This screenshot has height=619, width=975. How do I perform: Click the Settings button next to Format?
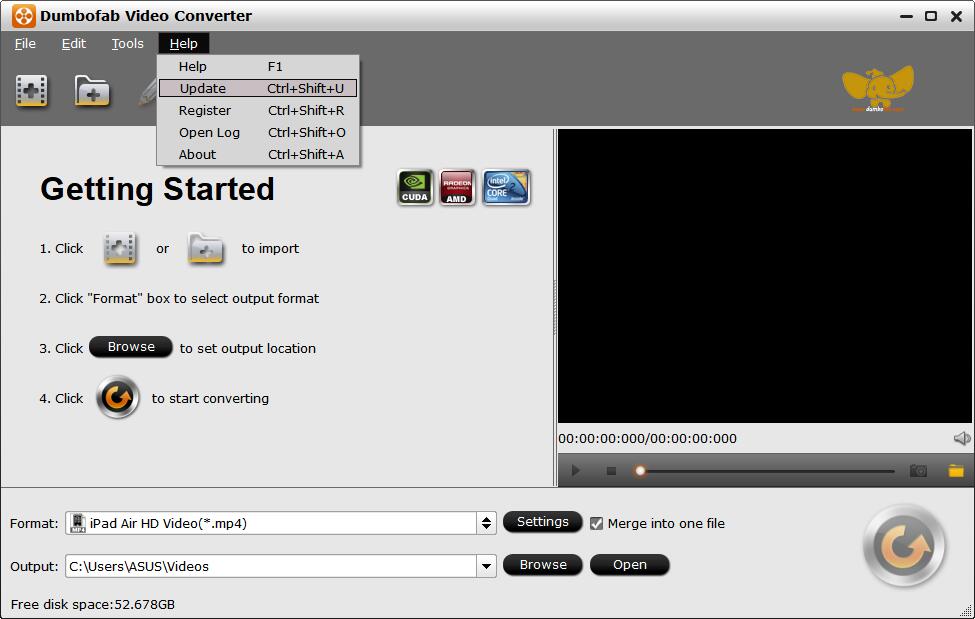542,522
